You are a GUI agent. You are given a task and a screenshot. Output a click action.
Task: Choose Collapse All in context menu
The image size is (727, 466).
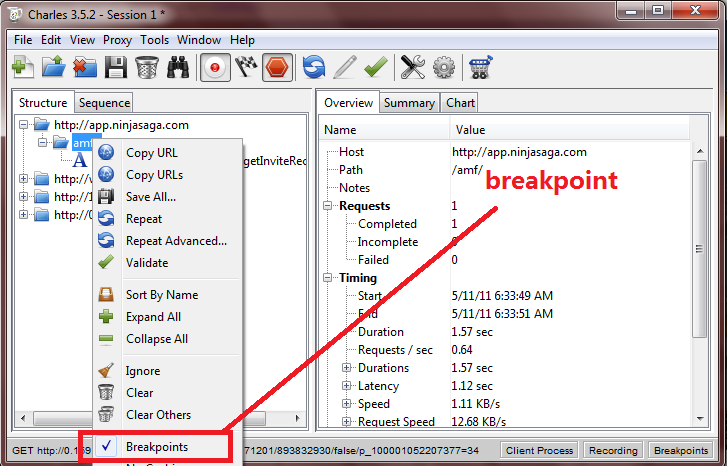coord(167,339)
